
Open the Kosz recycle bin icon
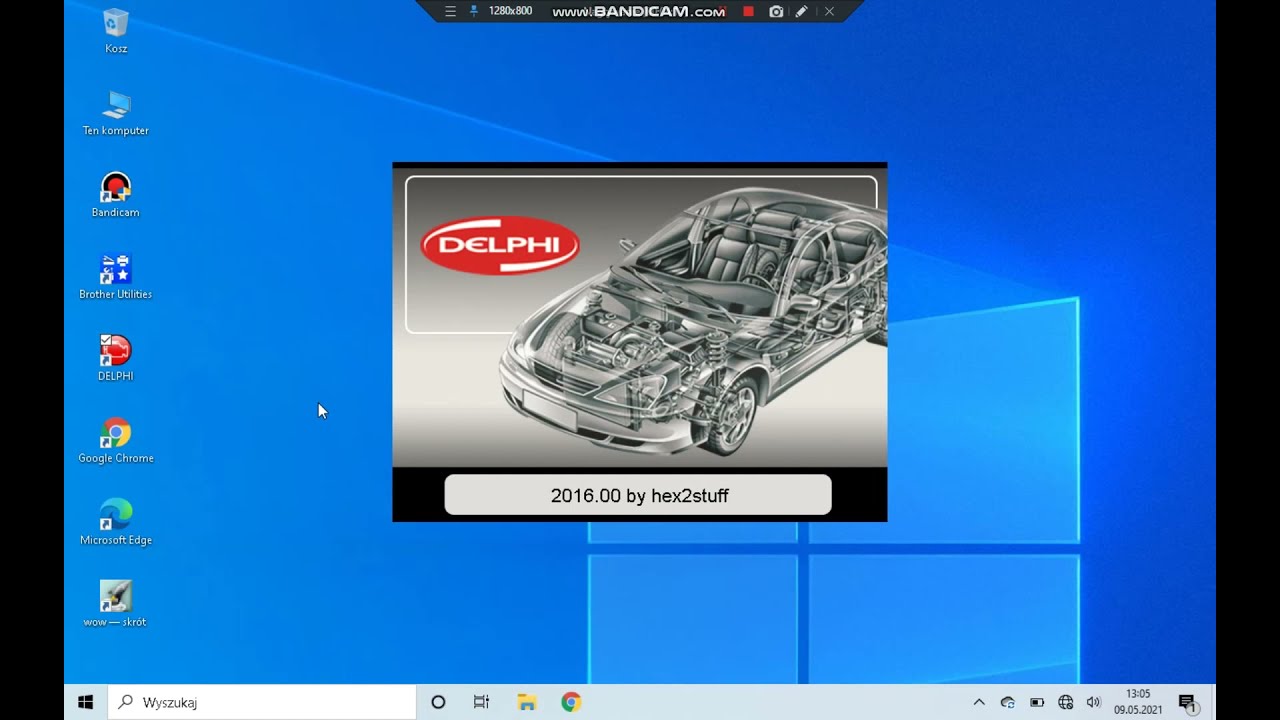[x=116, y=30]
